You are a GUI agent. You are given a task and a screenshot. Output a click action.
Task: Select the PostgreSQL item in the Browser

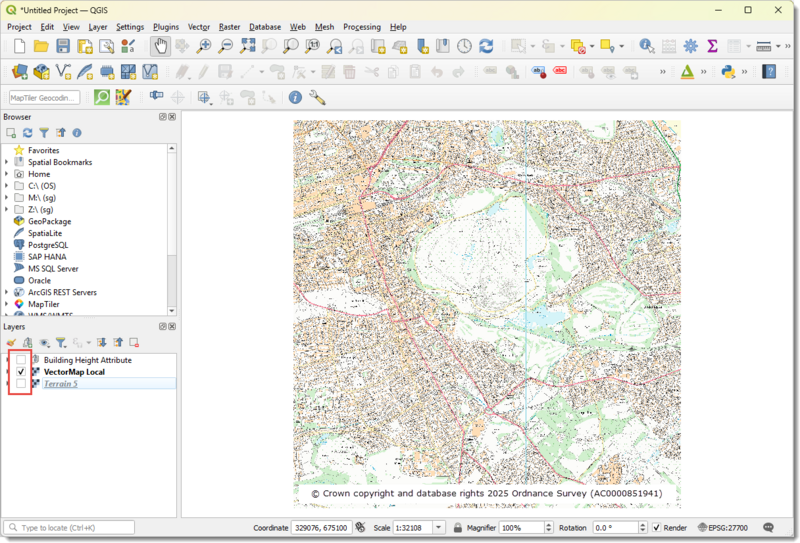[x=48, y=245]
